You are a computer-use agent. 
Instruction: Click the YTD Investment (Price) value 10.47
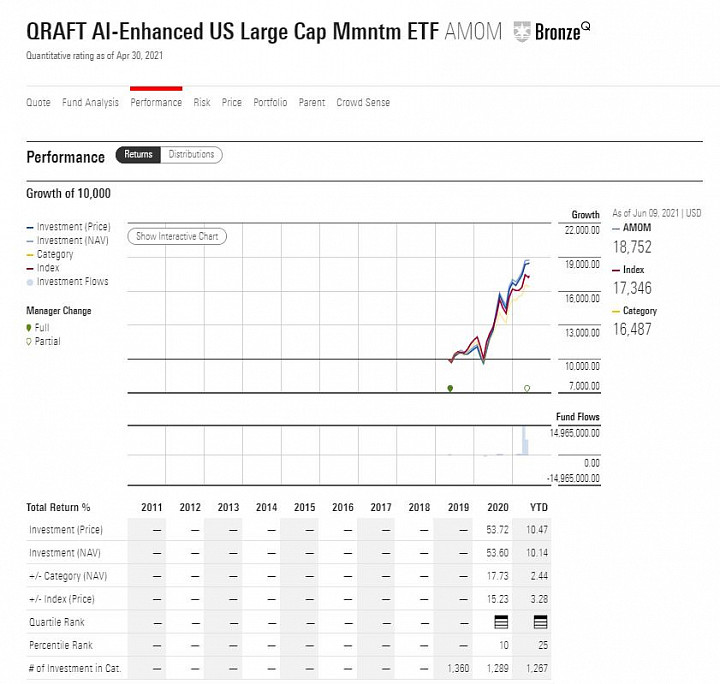click(537, 530)
